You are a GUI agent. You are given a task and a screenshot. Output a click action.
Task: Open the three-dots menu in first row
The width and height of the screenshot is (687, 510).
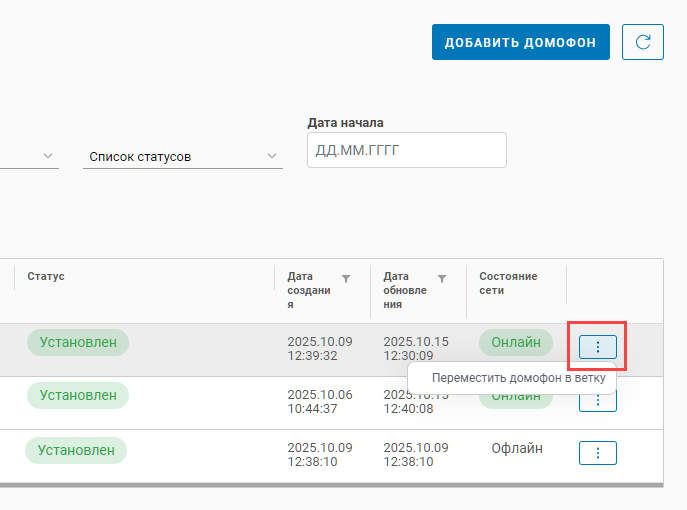pos(598,347)
